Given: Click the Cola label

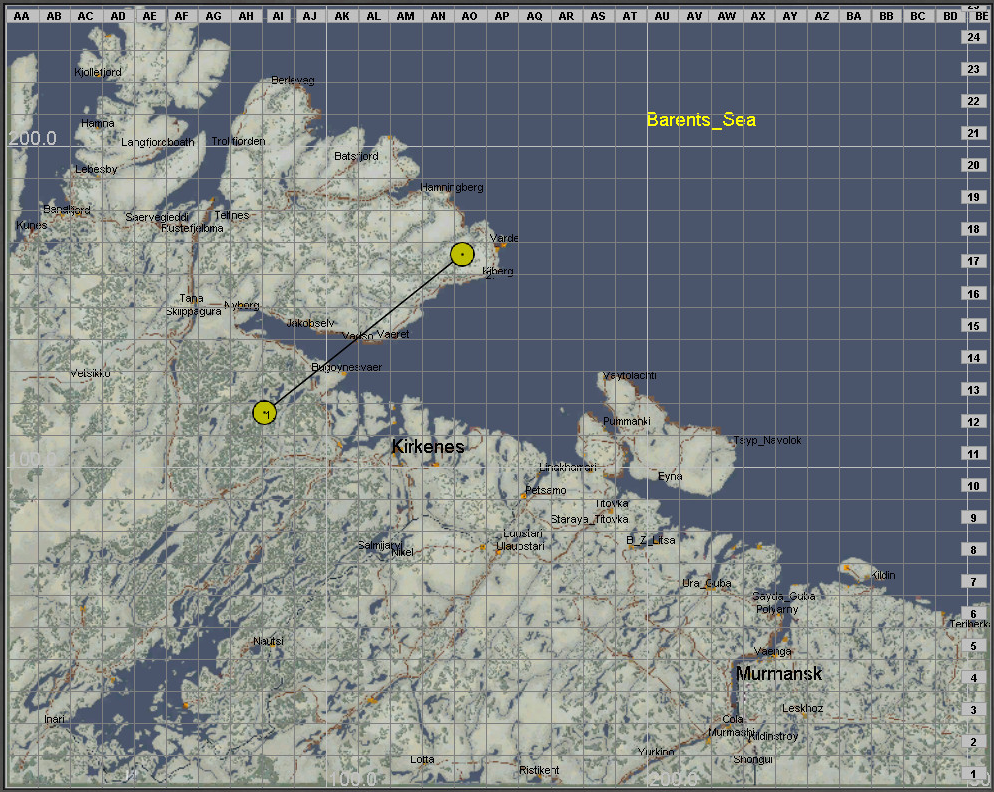Looking at the screenshot, I should tap(733, 719).
